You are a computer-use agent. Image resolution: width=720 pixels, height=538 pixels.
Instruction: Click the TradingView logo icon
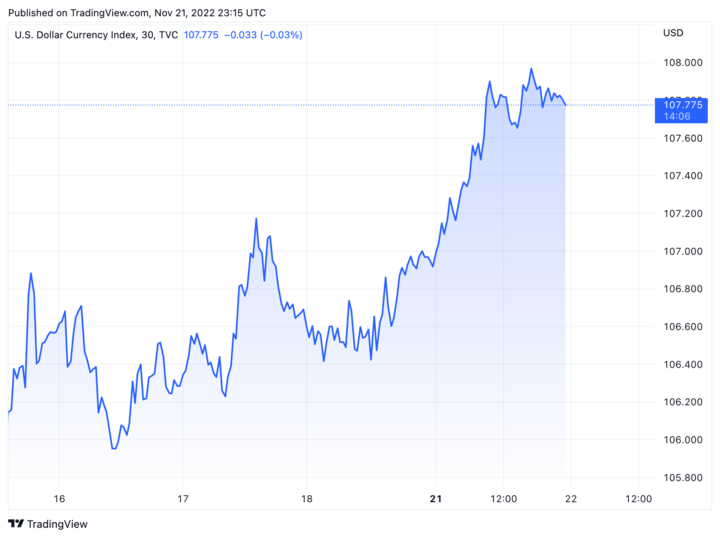16,524
